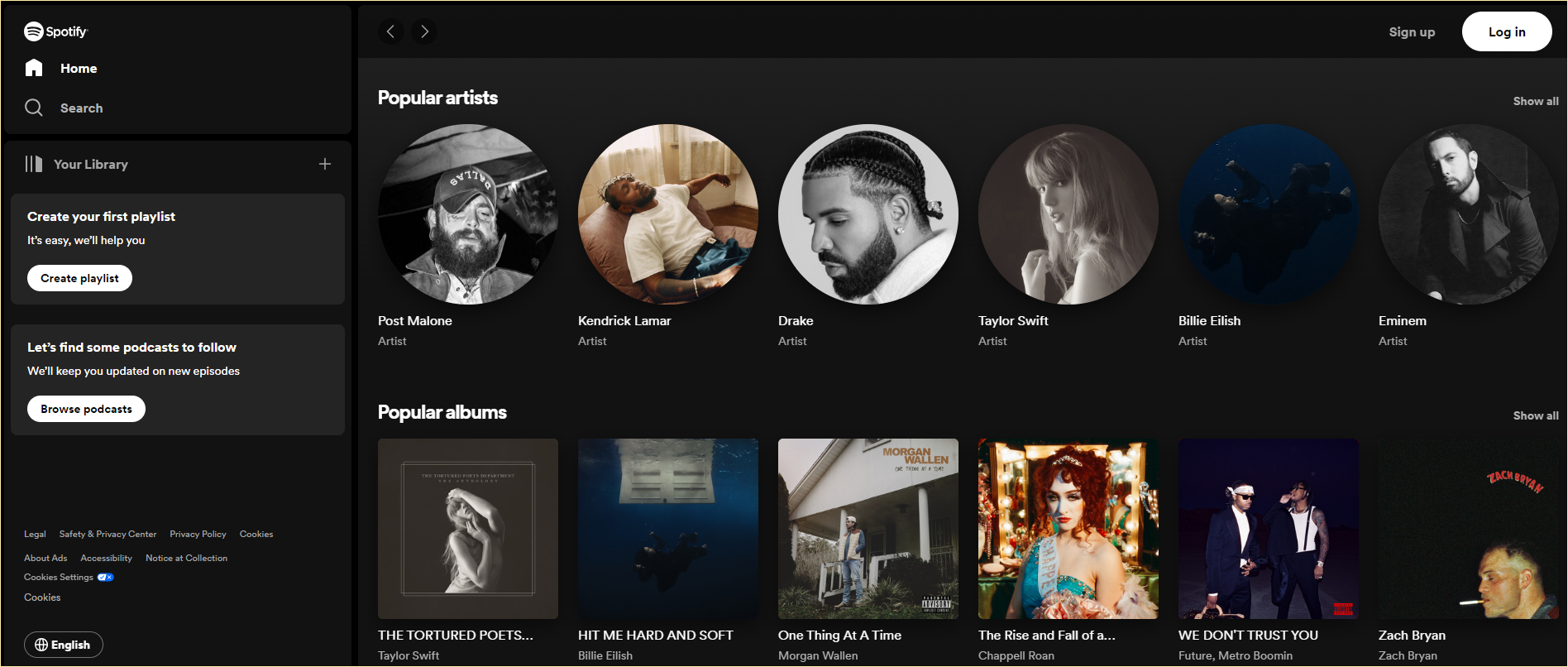Open Search in the sidebar
Image resolution: width=1568 pixels, height=667 pixels.
pyautogui.click(x=81, y=108)
